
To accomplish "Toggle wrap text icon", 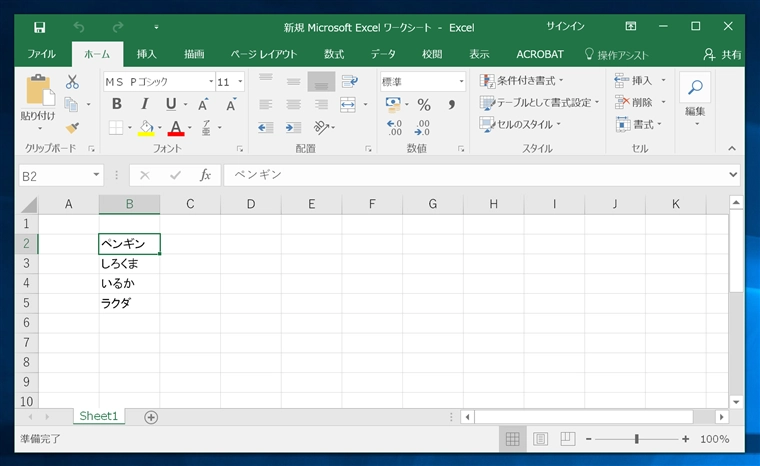I will 349,81.
